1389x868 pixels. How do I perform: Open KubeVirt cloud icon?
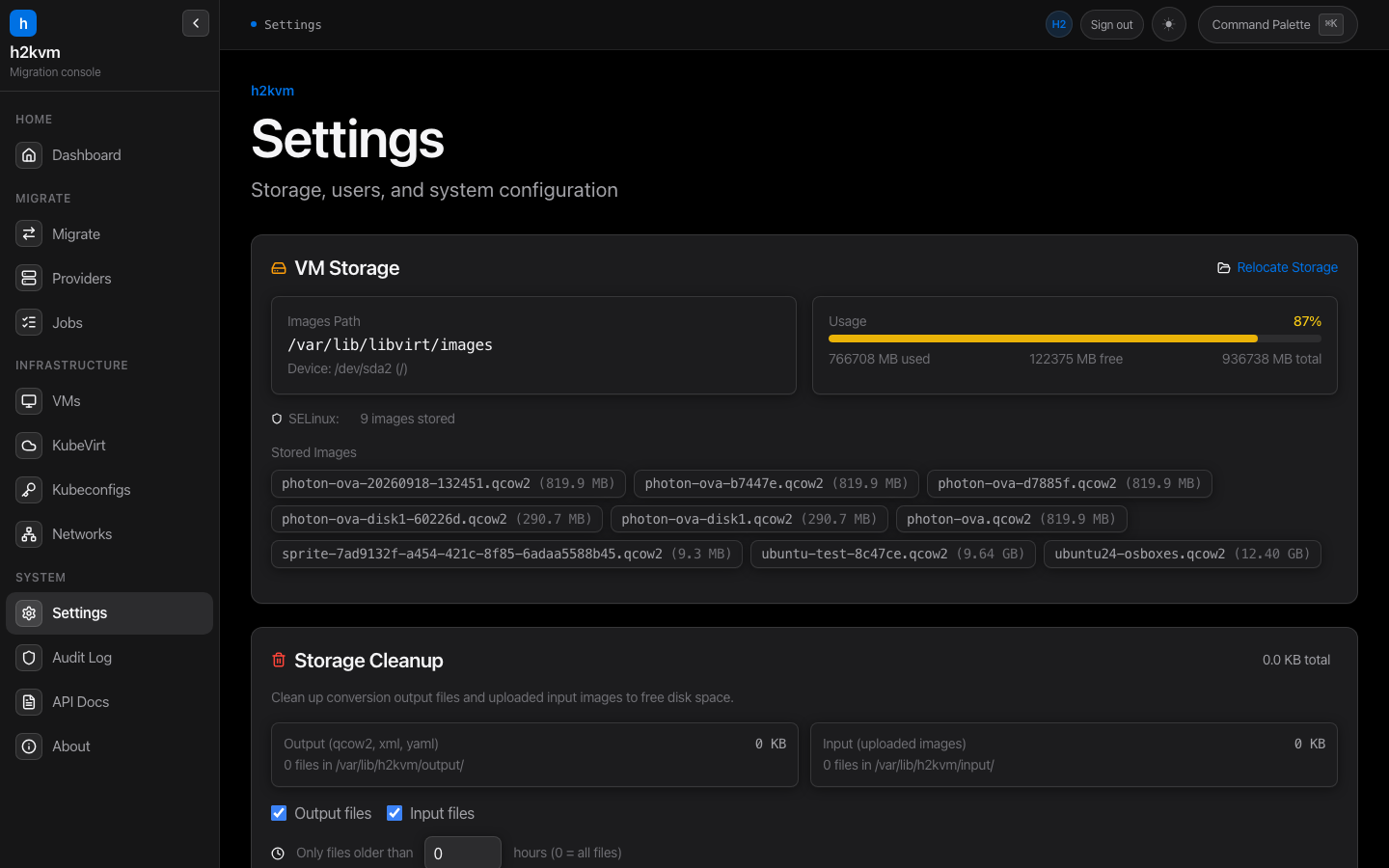(x=29, y=446)
